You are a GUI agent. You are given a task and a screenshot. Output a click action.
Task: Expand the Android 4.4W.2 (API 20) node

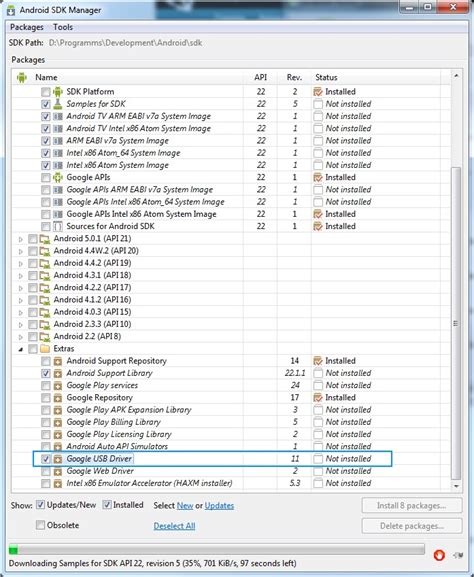coord(21,251)
